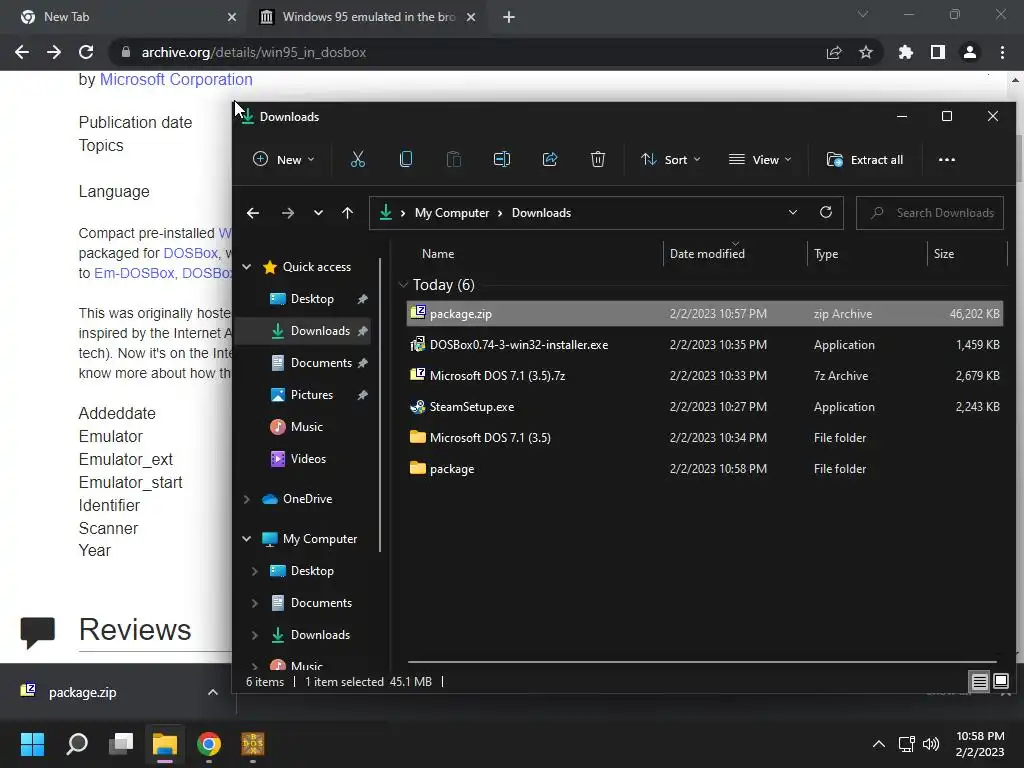Sort files by Type column

coord(826,254)
